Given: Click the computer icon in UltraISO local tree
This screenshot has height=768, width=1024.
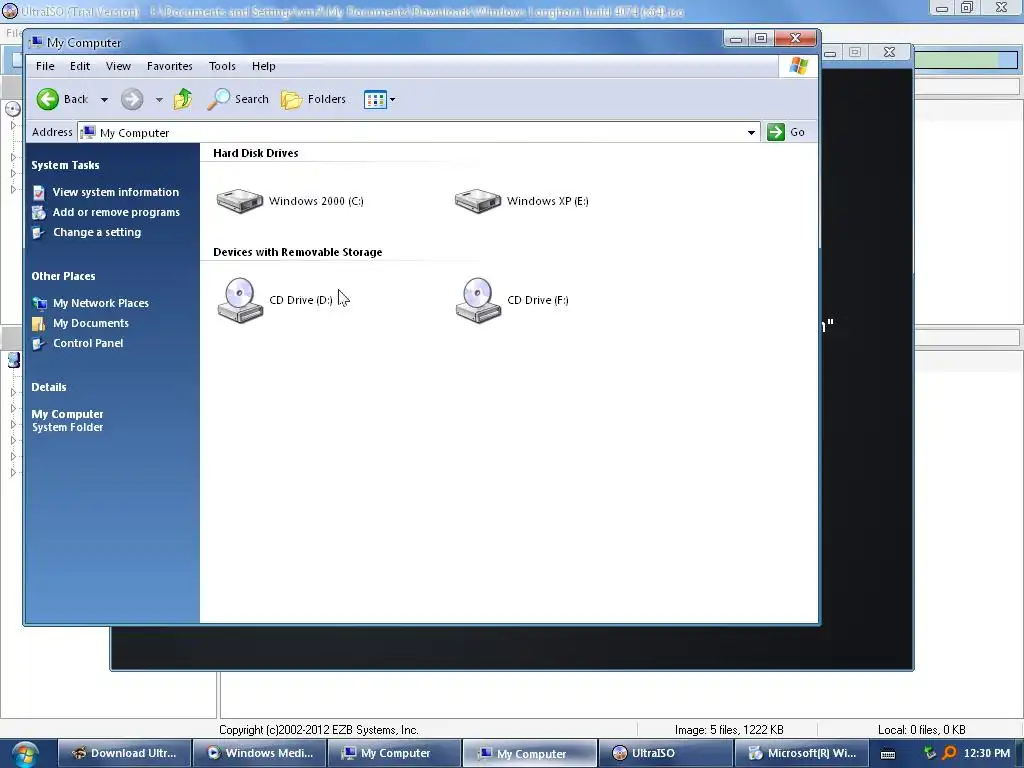Looking at the screenshot, I should 14,360.
